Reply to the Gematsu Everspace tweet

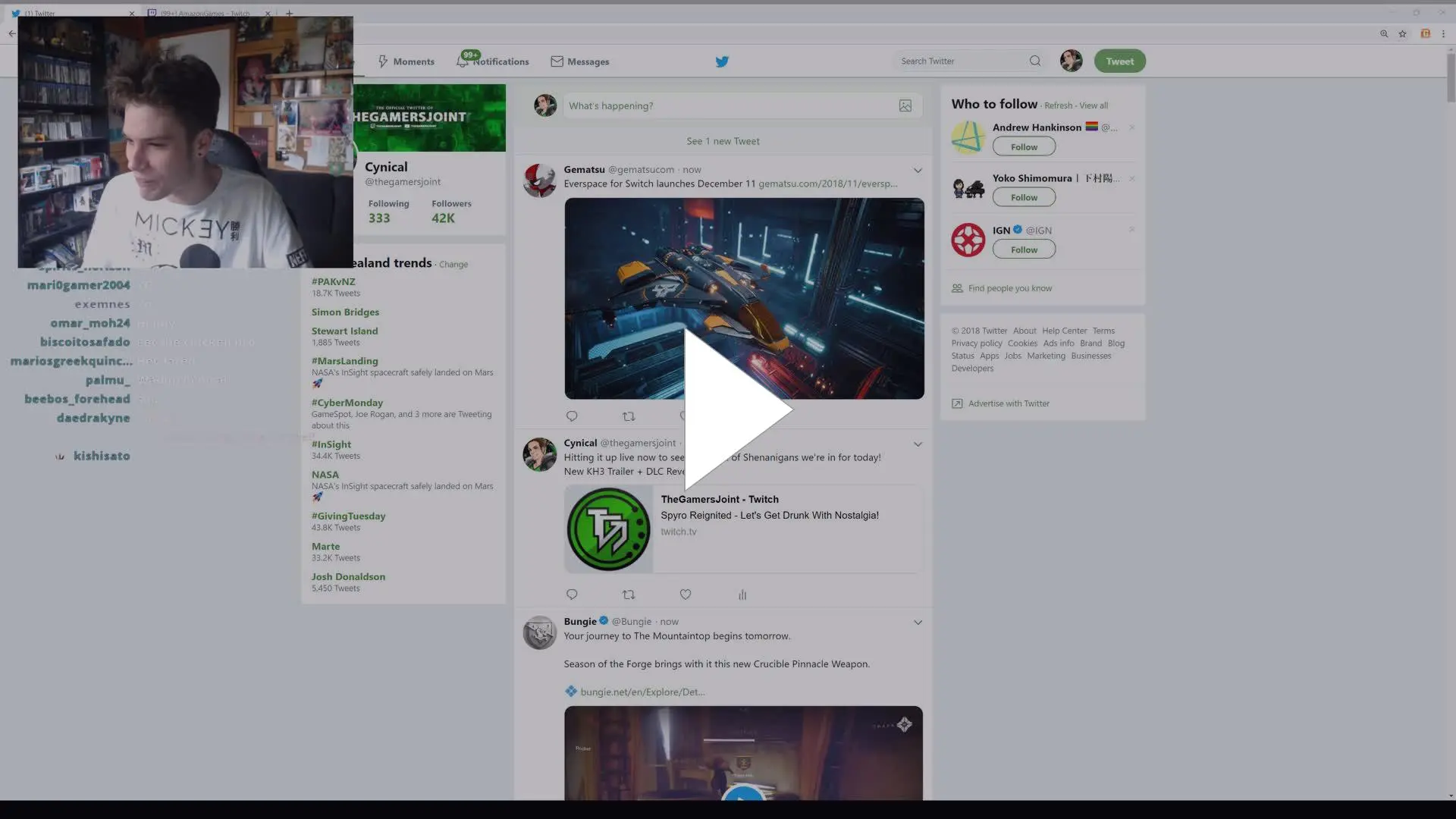pos(572,416)
